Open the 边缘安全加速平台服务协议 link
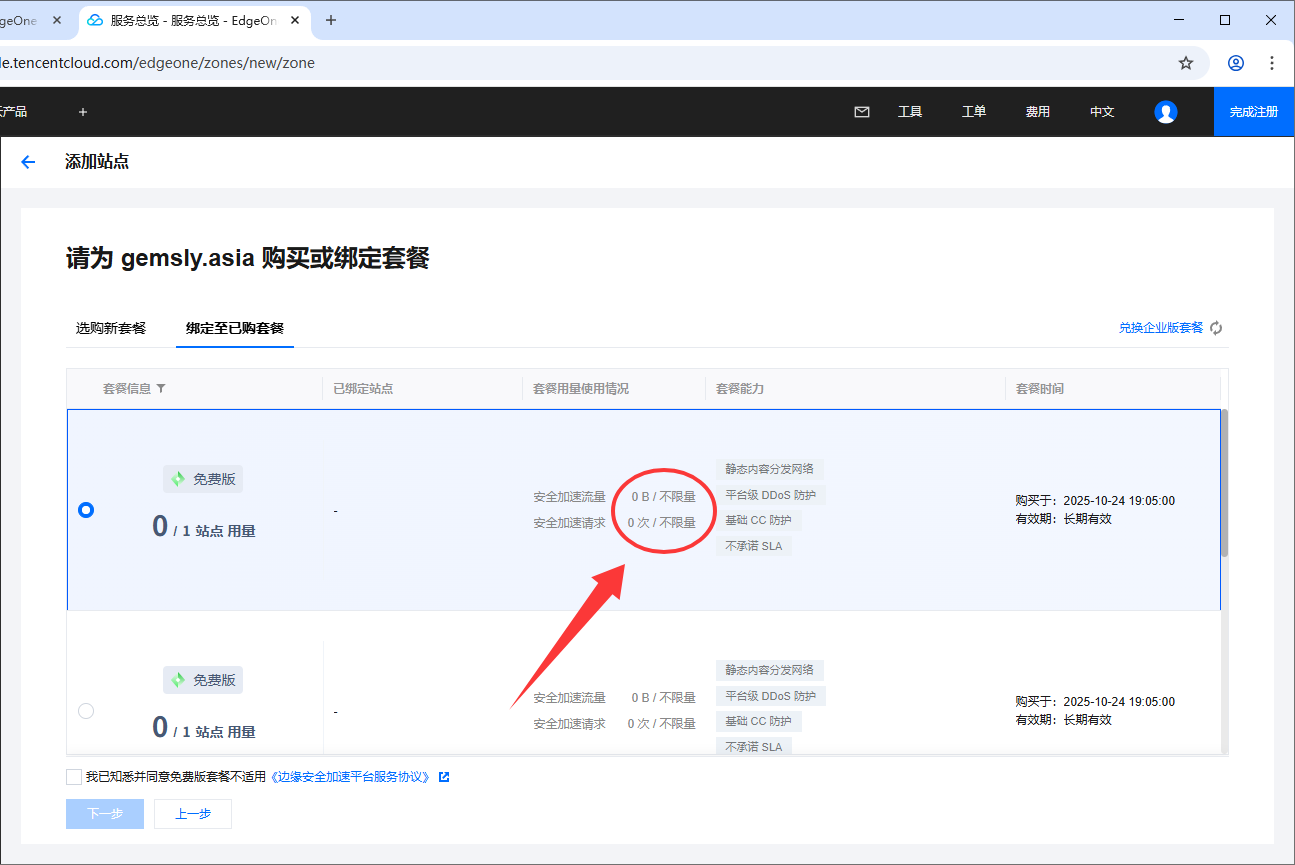Viewport: 1295px width, 865px height. [x=352, y=777]
